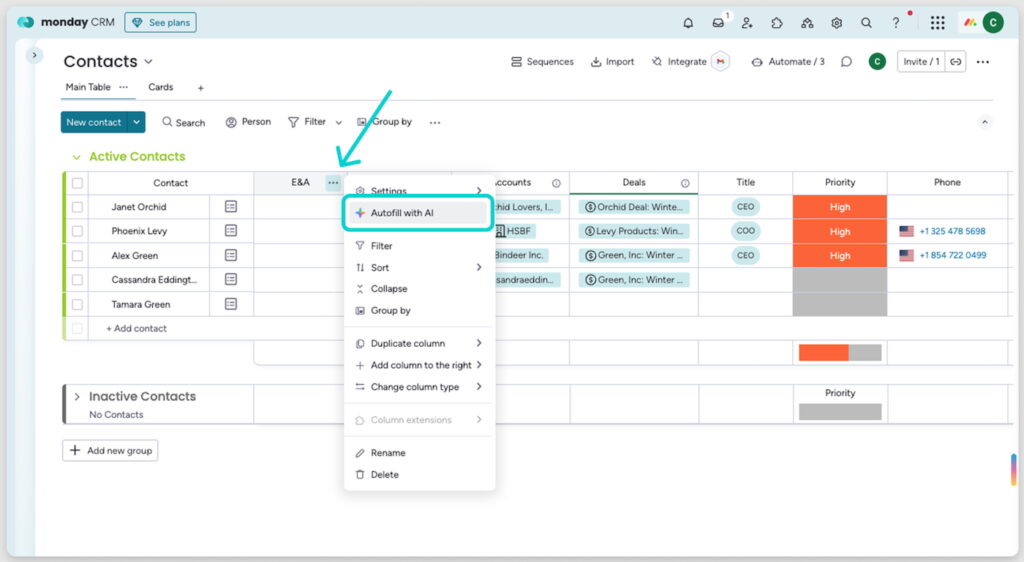This screenshot has height=562, width=1024.
Task: Expand the Inactive Contacts group
Action: click(77, 397)
